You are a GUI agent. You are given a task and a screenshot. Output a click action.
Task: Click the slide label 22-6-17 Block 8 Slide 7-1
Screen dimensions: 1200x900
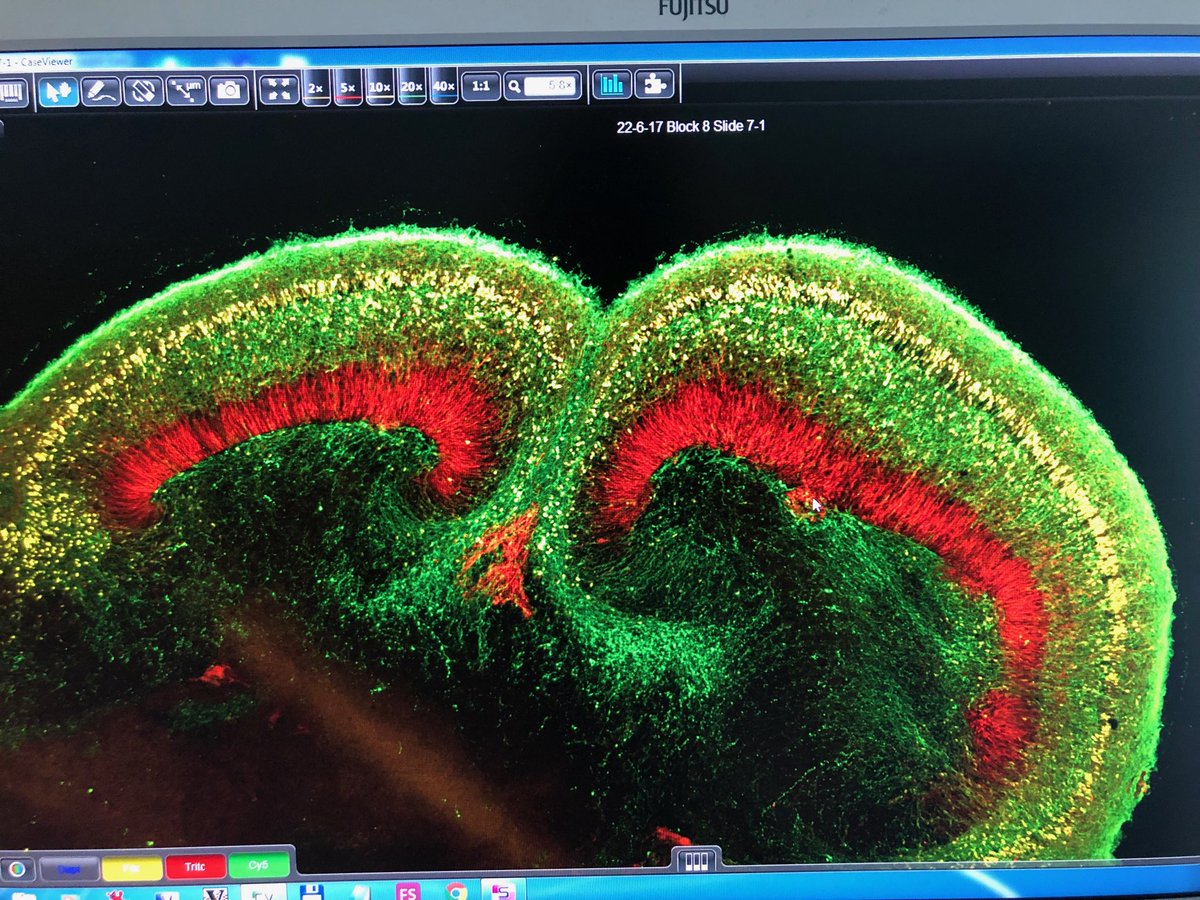pyautogui.click(x=692, y=126)
